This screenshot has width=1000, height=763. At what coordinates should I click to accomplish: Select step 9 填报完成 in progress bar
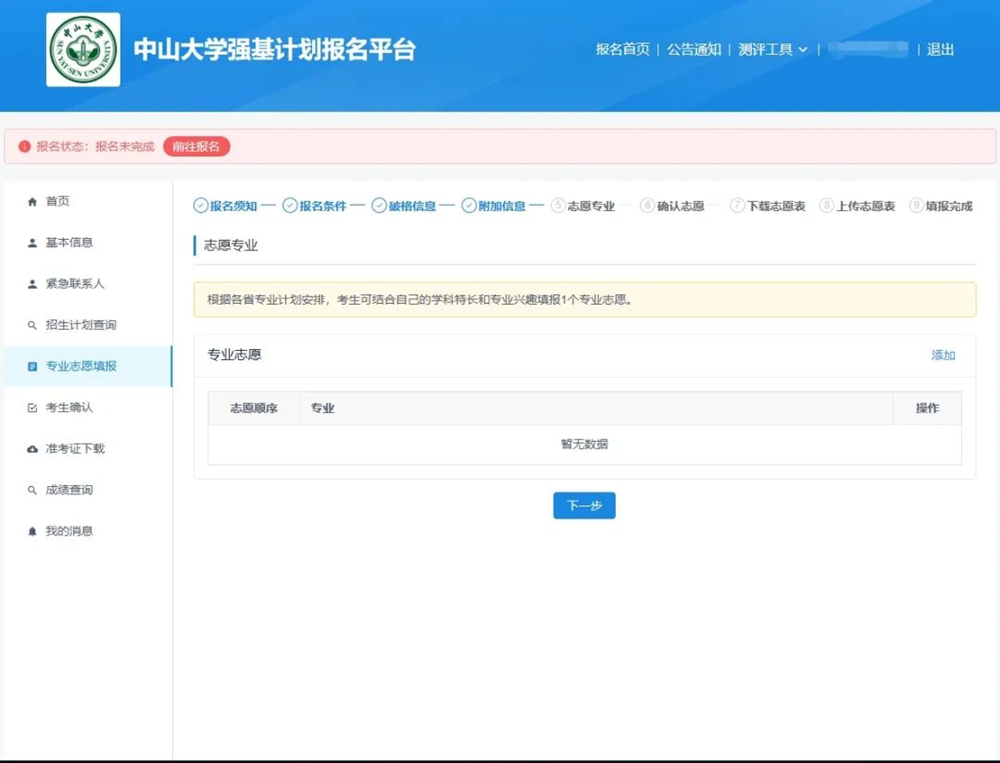tap(940, 206)
